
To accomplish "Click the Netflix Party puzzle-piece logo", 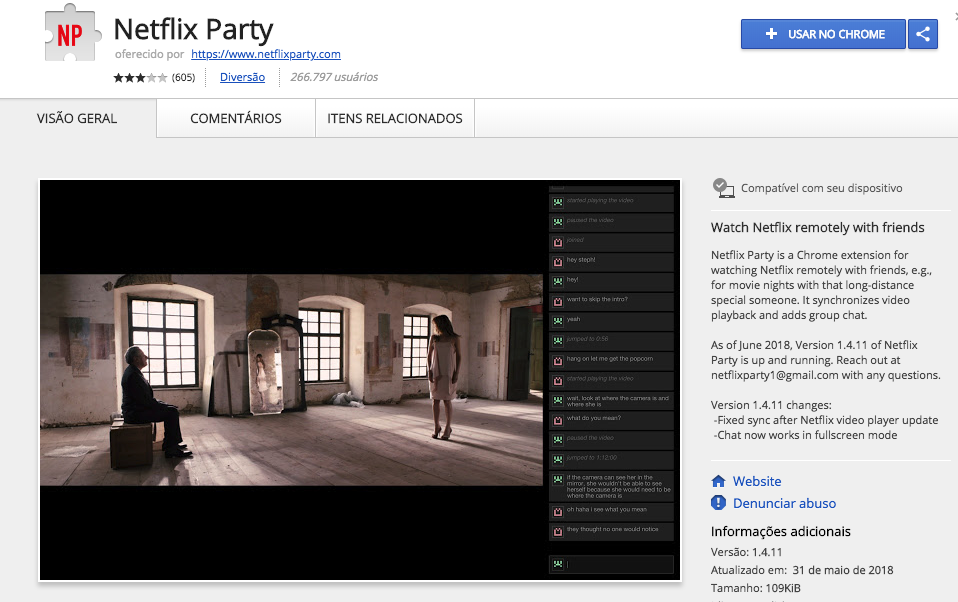I will [69, 37].
